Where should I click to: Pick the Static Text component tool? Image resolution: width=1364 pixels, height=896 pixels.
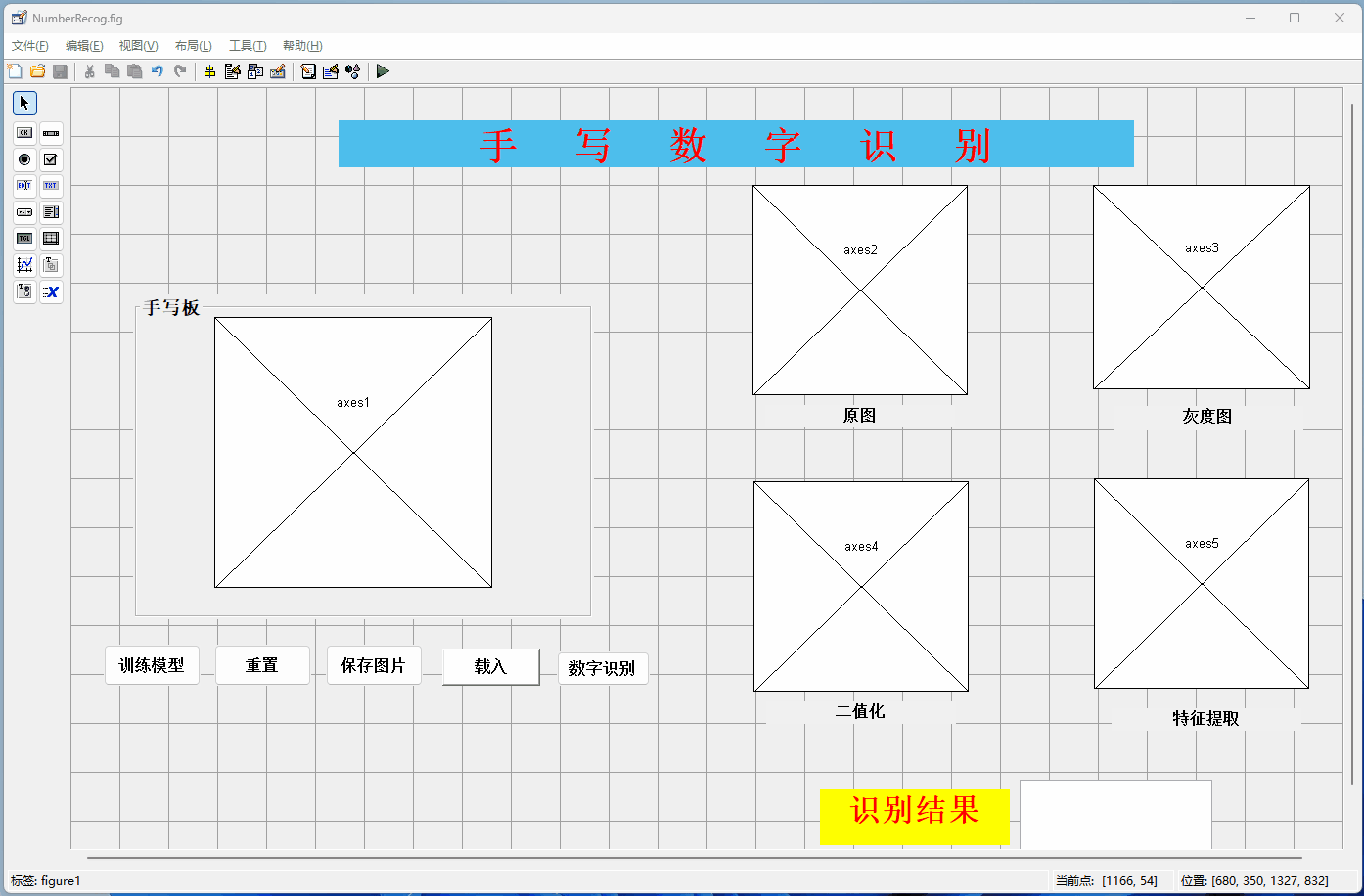[x=51, y=185]
